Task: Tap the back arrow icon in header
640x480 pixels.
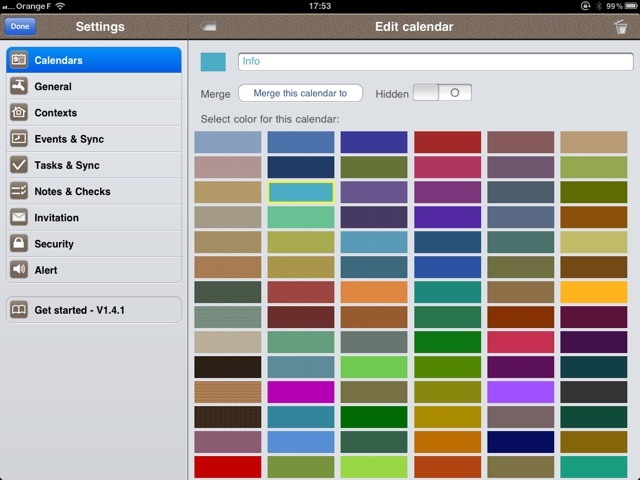Action: [209, 27]
